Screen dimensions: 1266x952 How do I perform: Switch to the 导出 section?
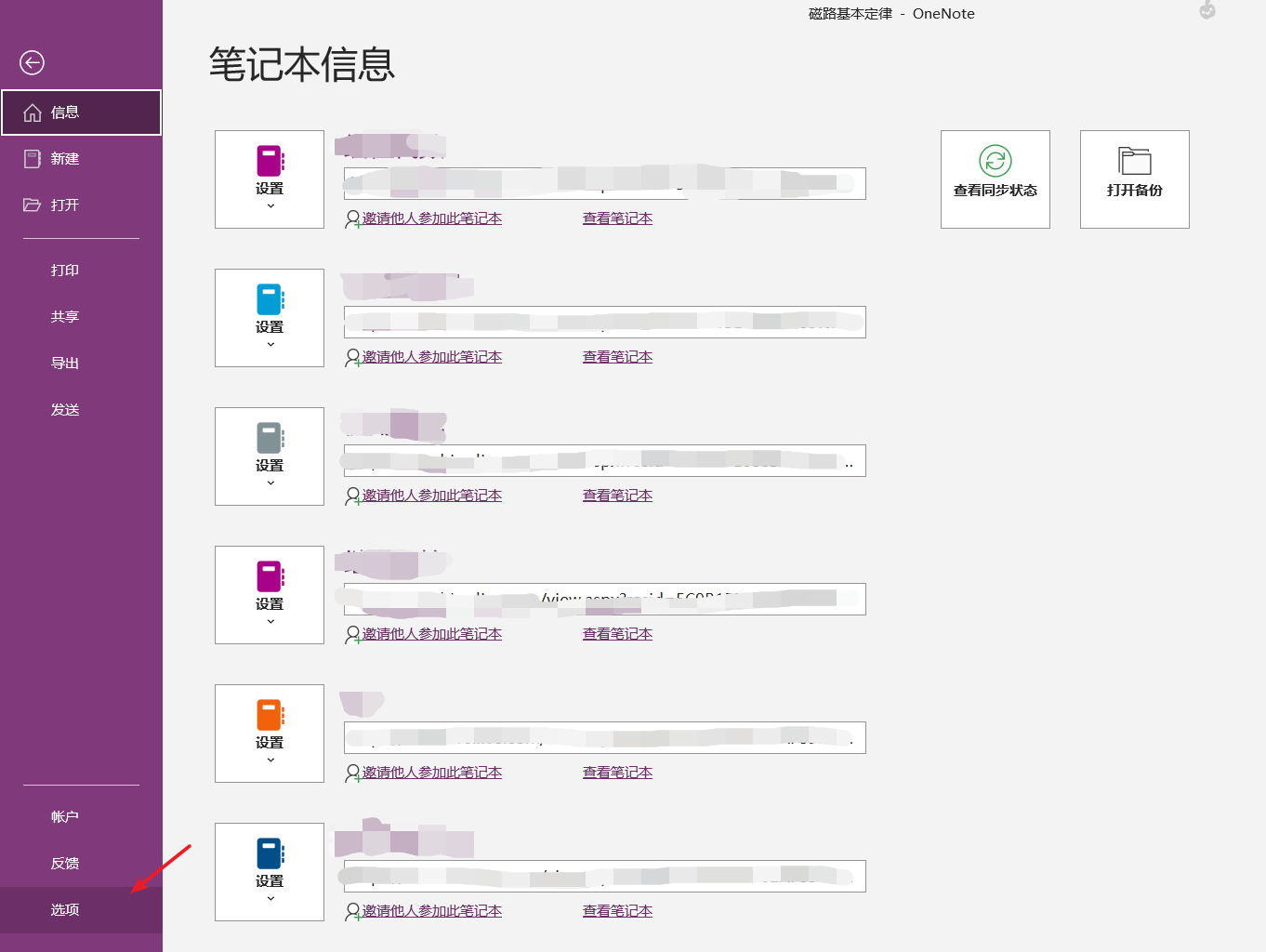(x=64, y=363)
